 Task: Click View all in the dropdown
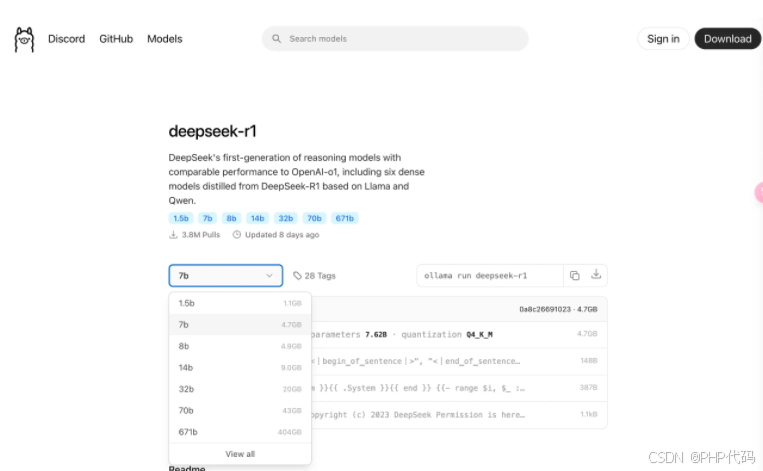point(240,454)
